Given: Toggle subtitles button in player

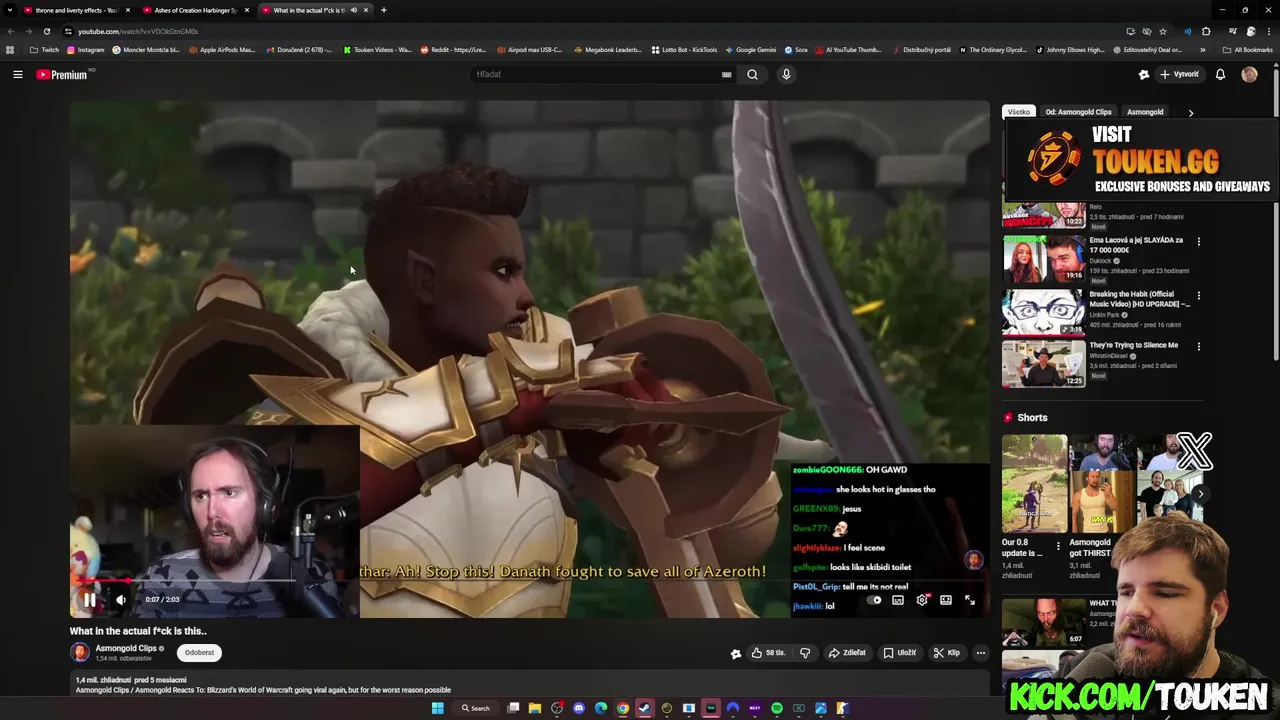Looking at the screenshot, I should coord(898,600).
